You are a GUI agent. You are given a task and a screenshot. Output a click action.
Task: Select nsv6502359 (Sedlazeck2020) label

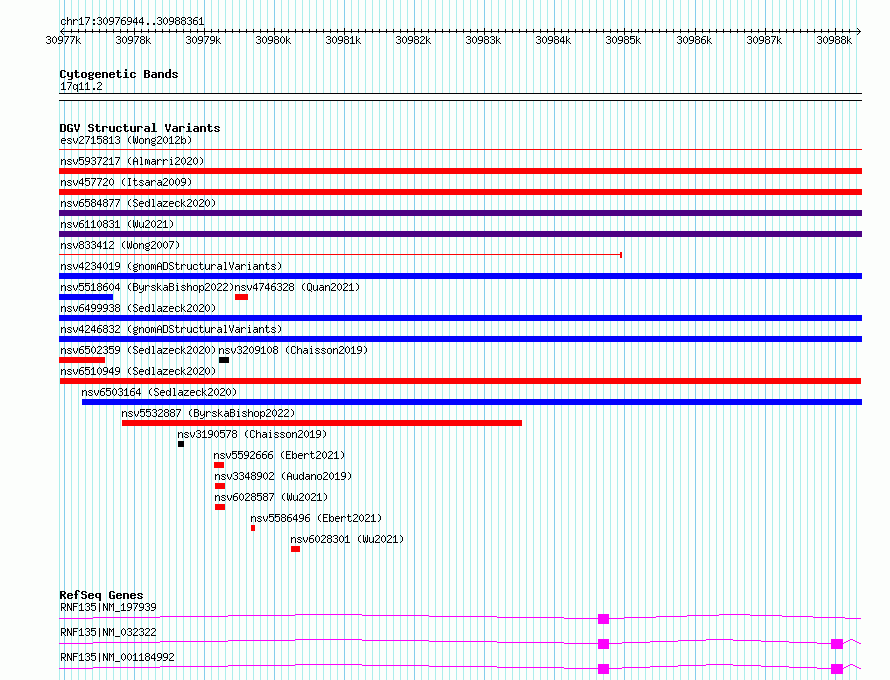tap(138, 350)
